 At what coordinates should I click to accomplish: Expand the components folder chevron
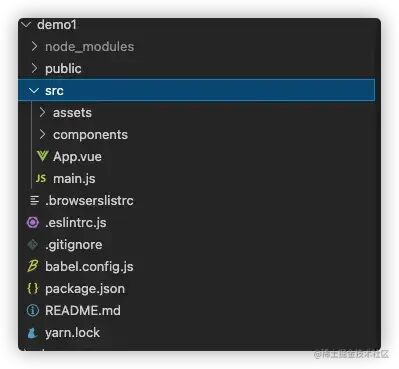tap(42, 134)
